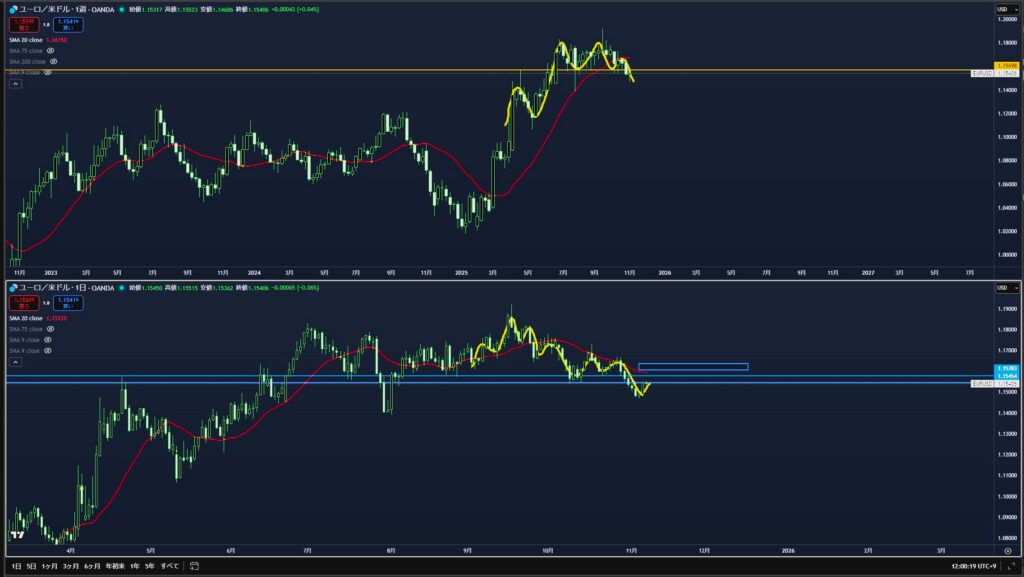Click the TradingView logo on daily chart
Image resolution: width=1024 pixels, height=577 pixels.
(16, 535)
